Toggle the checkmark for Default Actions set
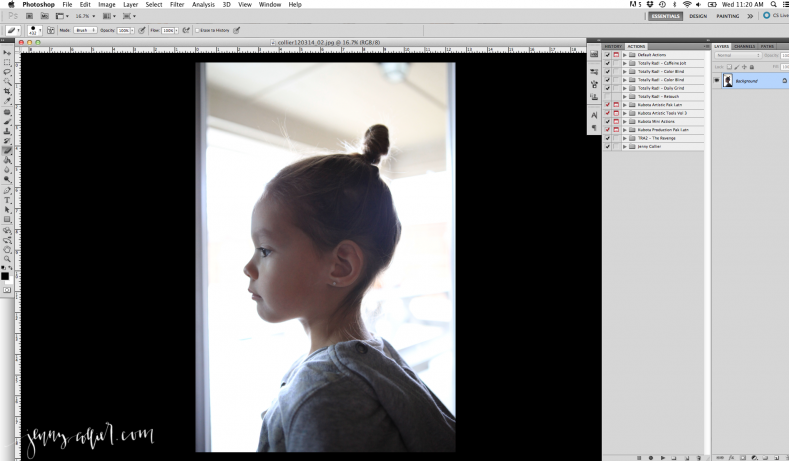Image resolution: width=789 pixels, height=461 pixels. (607, 54)
